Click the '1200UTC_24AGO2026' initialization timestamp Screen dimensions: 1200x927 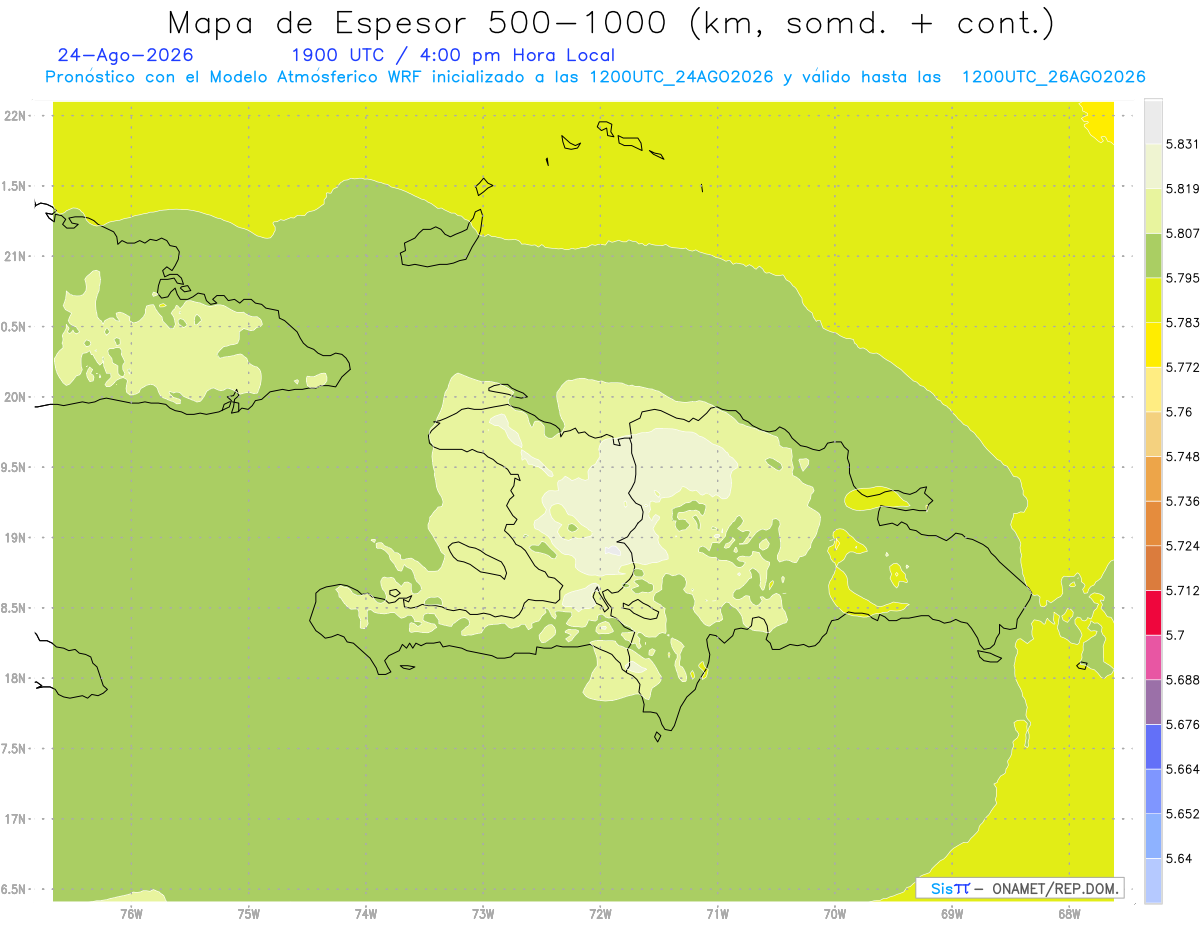point(681,77)
